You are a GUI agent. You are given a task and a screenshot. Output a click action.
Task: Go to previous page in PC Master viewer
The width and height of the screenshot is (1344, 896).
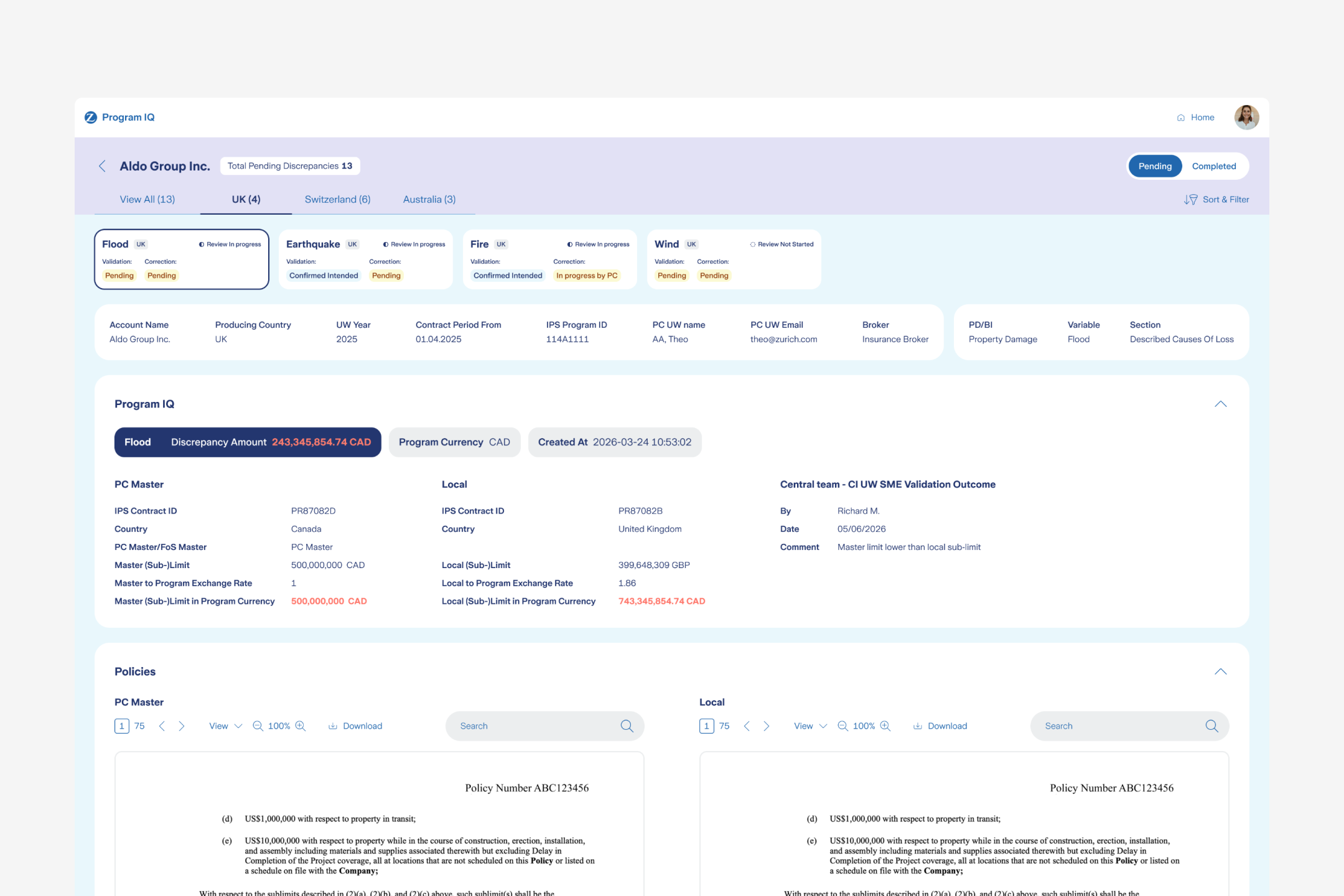tap(162, 726)
